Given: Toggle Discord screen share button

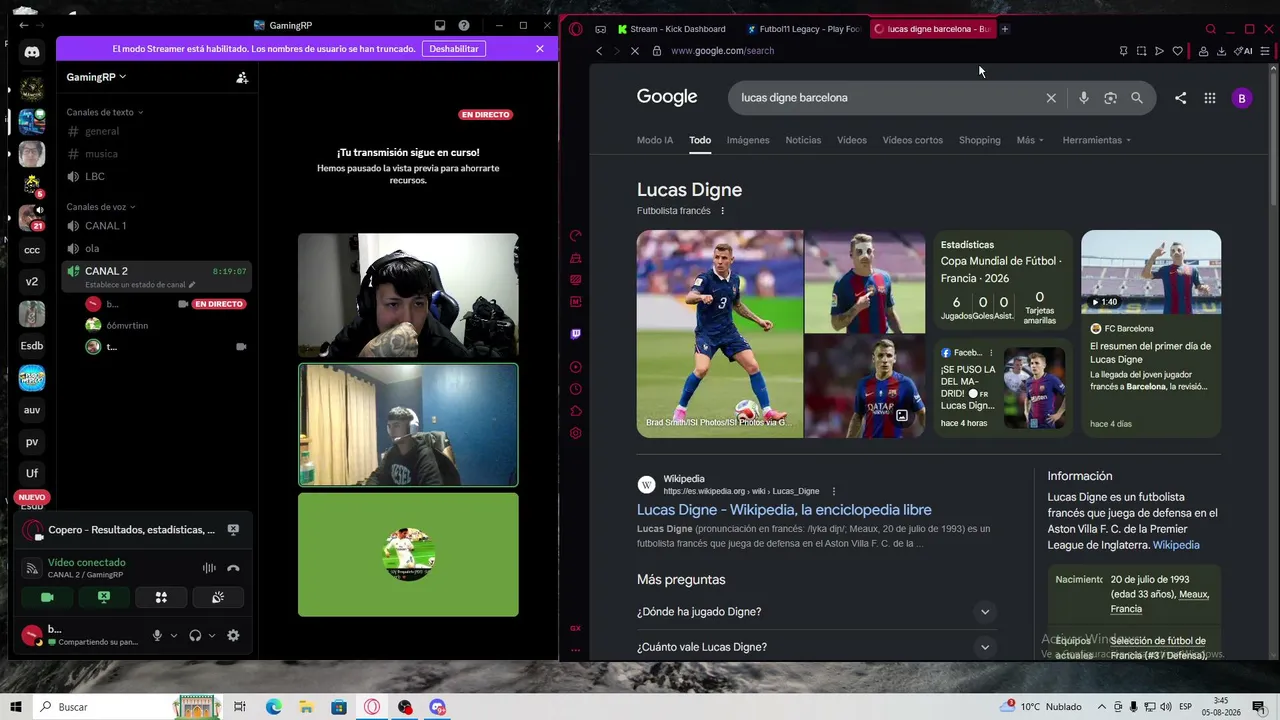Looking at the screenshot, I should pyautogui.click(x=104, y=597).
